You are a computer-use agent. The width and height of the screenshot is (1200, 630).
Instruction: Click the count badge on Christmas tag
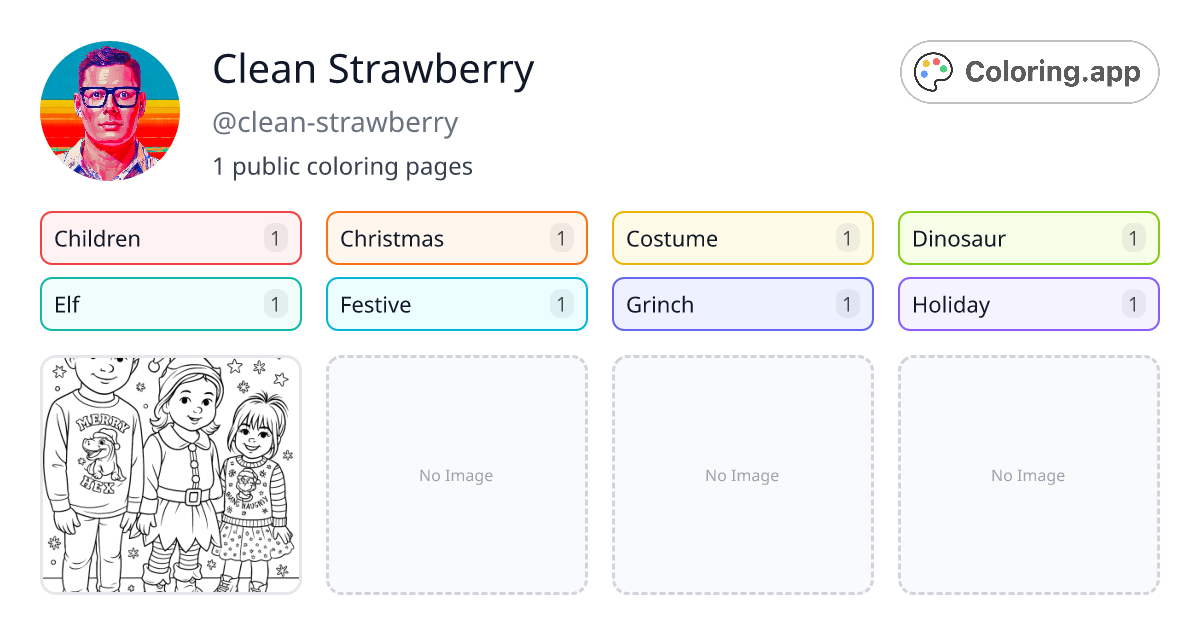(561, 238)
